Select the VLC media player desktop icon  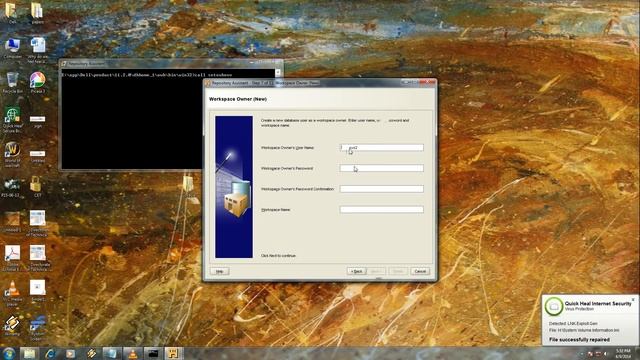[x=12, y=293]
